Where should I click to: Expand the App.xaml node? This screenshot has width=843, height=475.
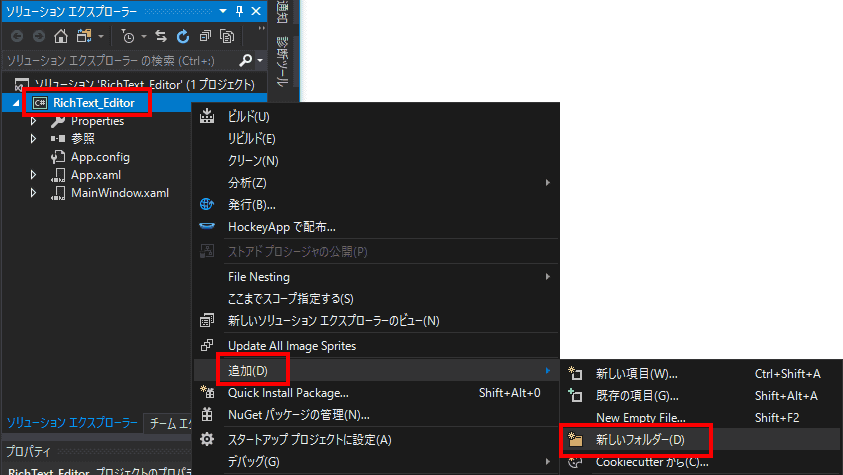(33, 175)
